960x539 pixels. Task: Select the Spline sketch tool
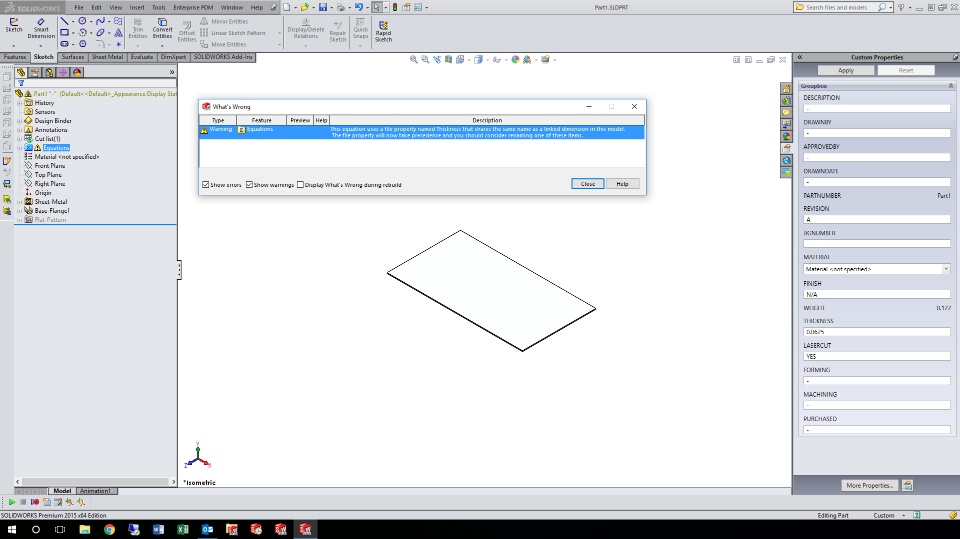(100, 21)
